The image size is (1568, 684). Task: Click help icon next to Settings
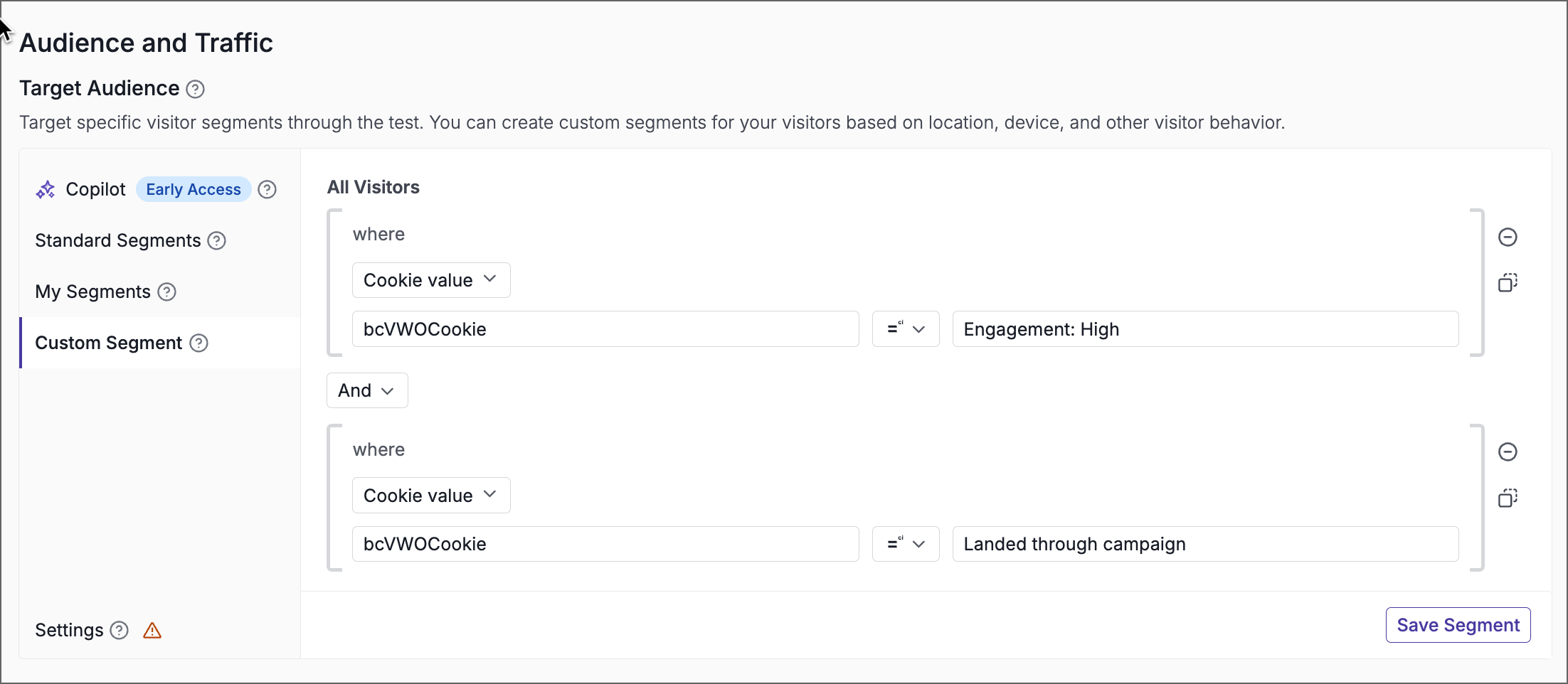pyautogui.click(x=120, y=631)
